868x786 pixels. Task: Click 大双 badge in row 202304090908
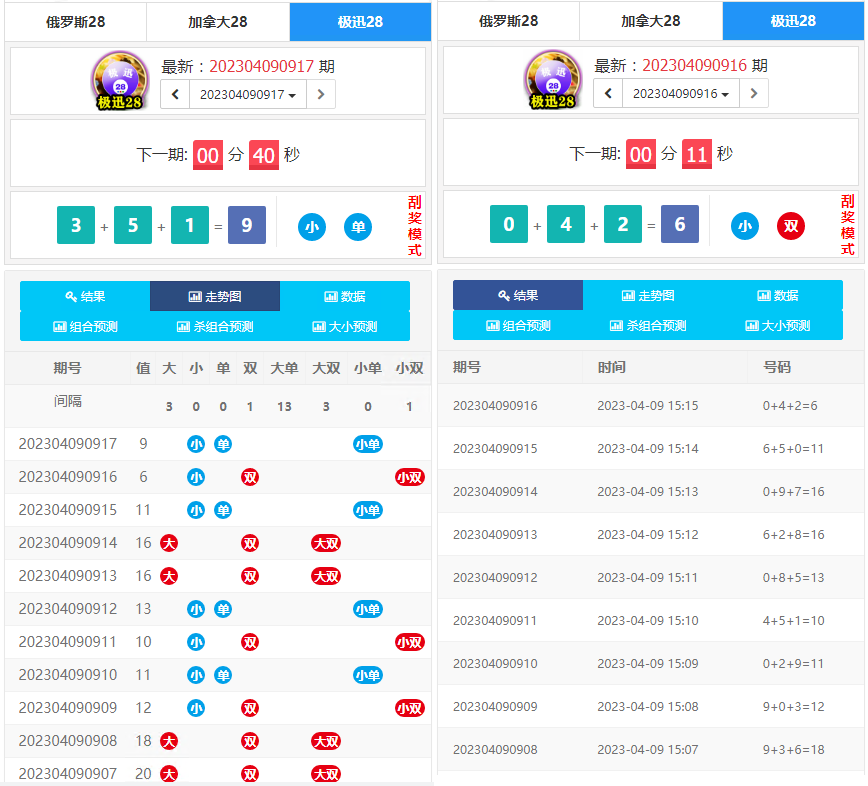326,741
